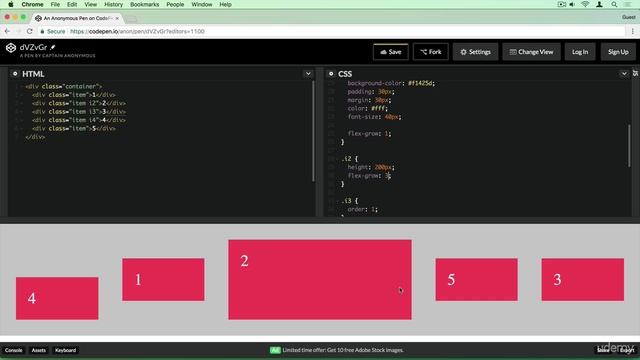This screenshot has width=640, height=360.
Task: Click the Change View button
Action: point(531,52)
